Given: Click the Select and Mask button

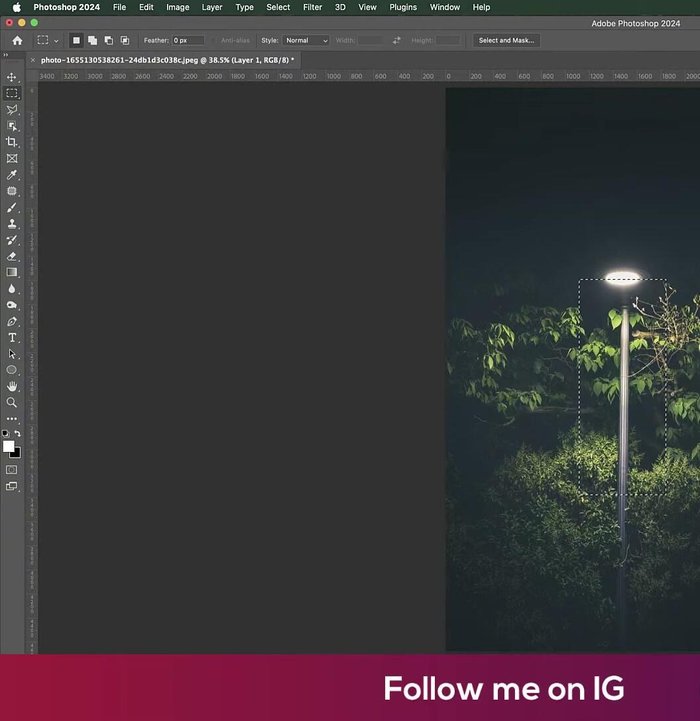Looking at the screenshot, I should click(x=506, y=41).
